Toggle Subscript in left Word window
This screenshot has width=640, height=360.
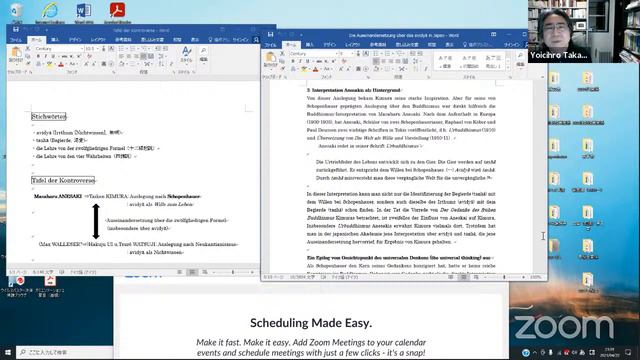[72, 56]
